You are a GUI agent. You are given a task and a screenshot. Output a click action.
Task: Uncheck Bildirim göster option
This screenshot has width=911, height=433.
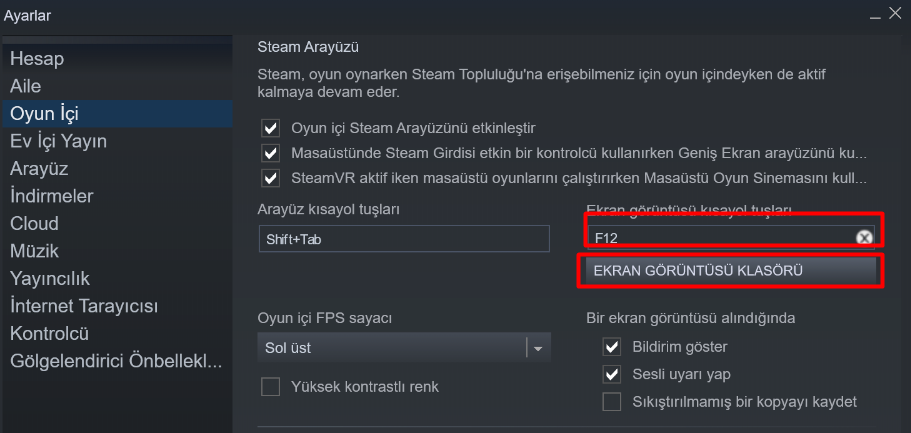click(612, 347)
